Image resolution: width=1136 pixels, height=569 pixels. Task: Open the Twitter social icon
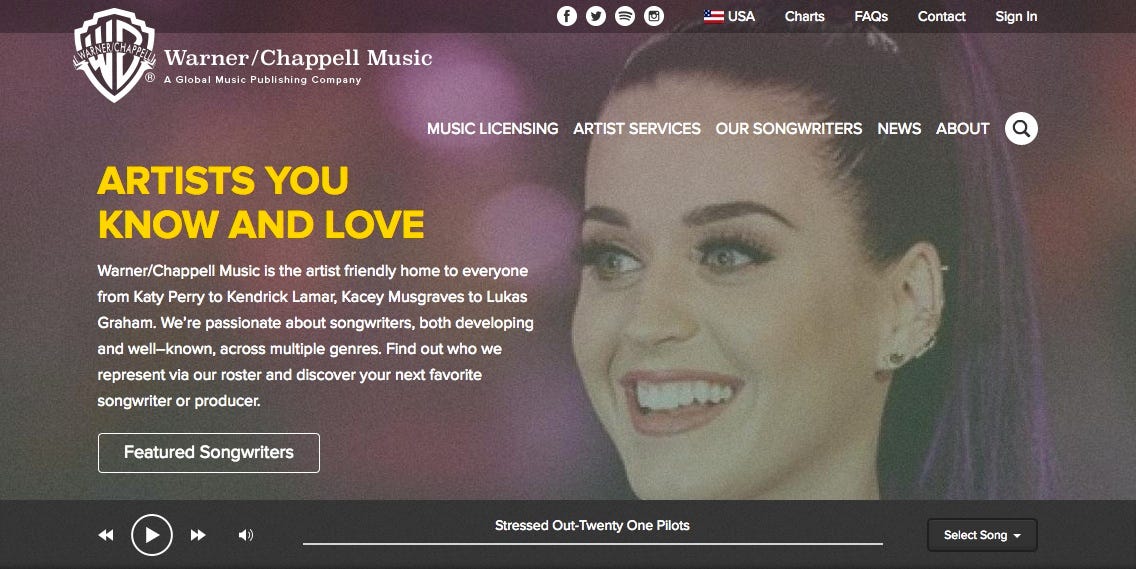pyautogui.click(x=596, y=16)
